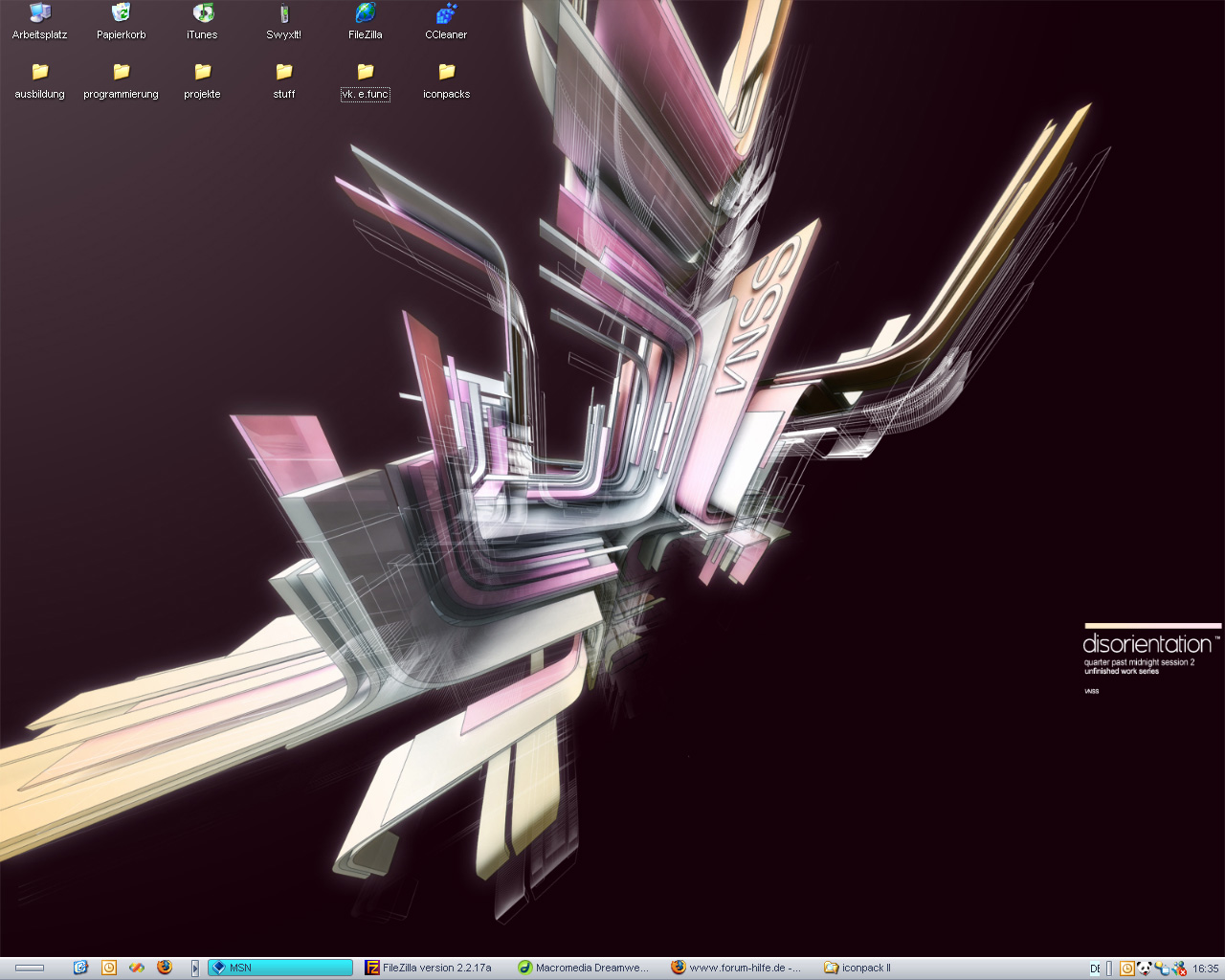
Task: Switch to the www.forum-hilfe.de Firefox window
Action: pos(739,968)
